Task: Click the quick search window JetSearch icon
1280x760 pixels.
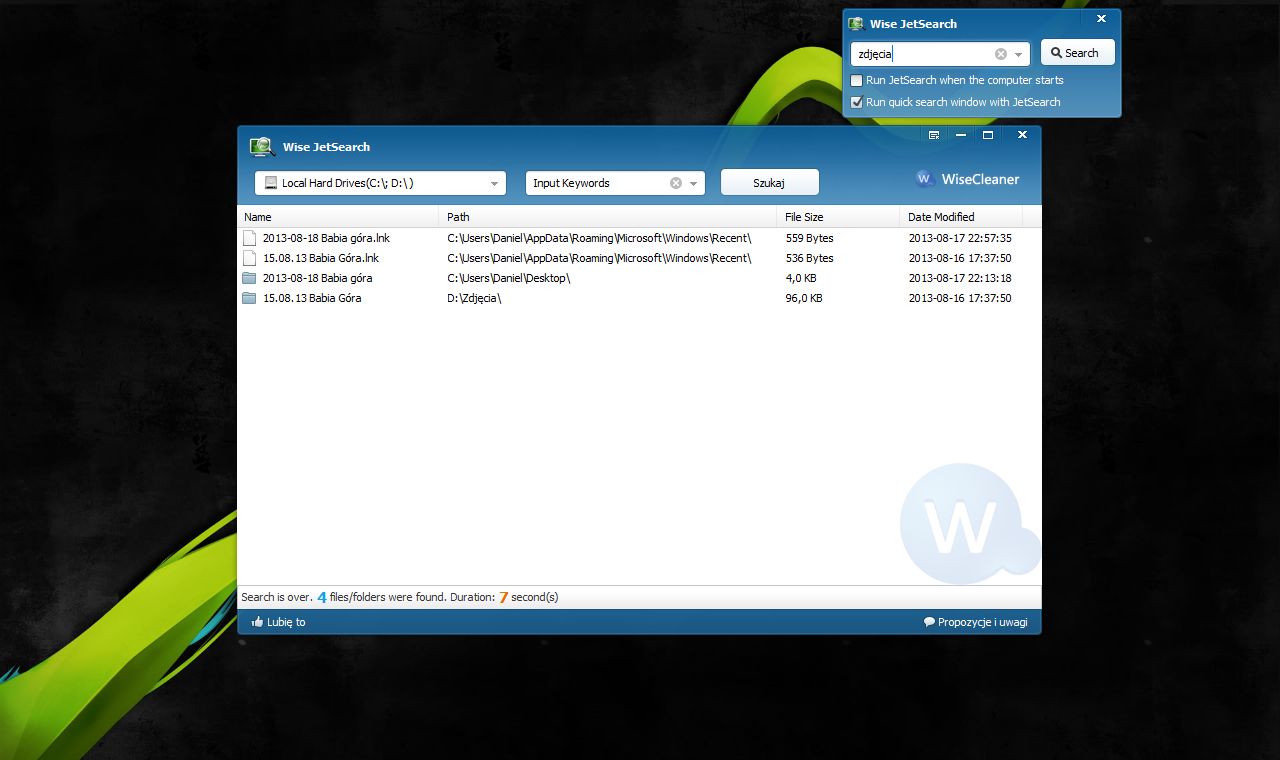Action: click(x=856, y=24)
